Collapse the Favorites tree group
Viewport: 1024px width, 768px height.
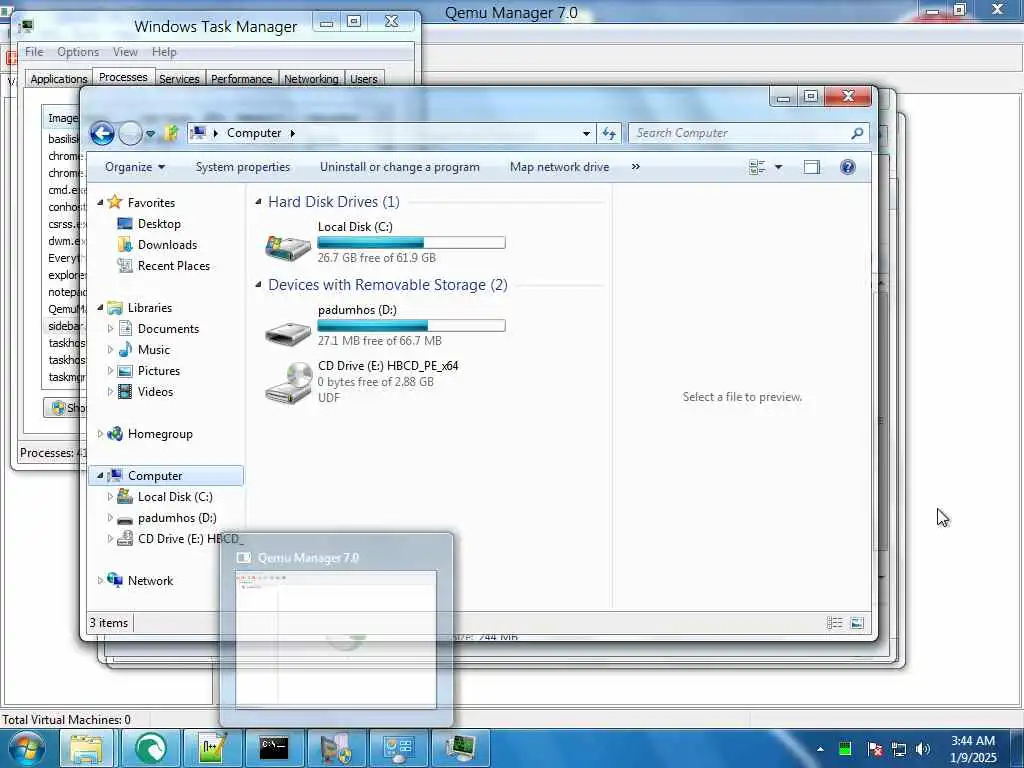click(x=100, y=202)
